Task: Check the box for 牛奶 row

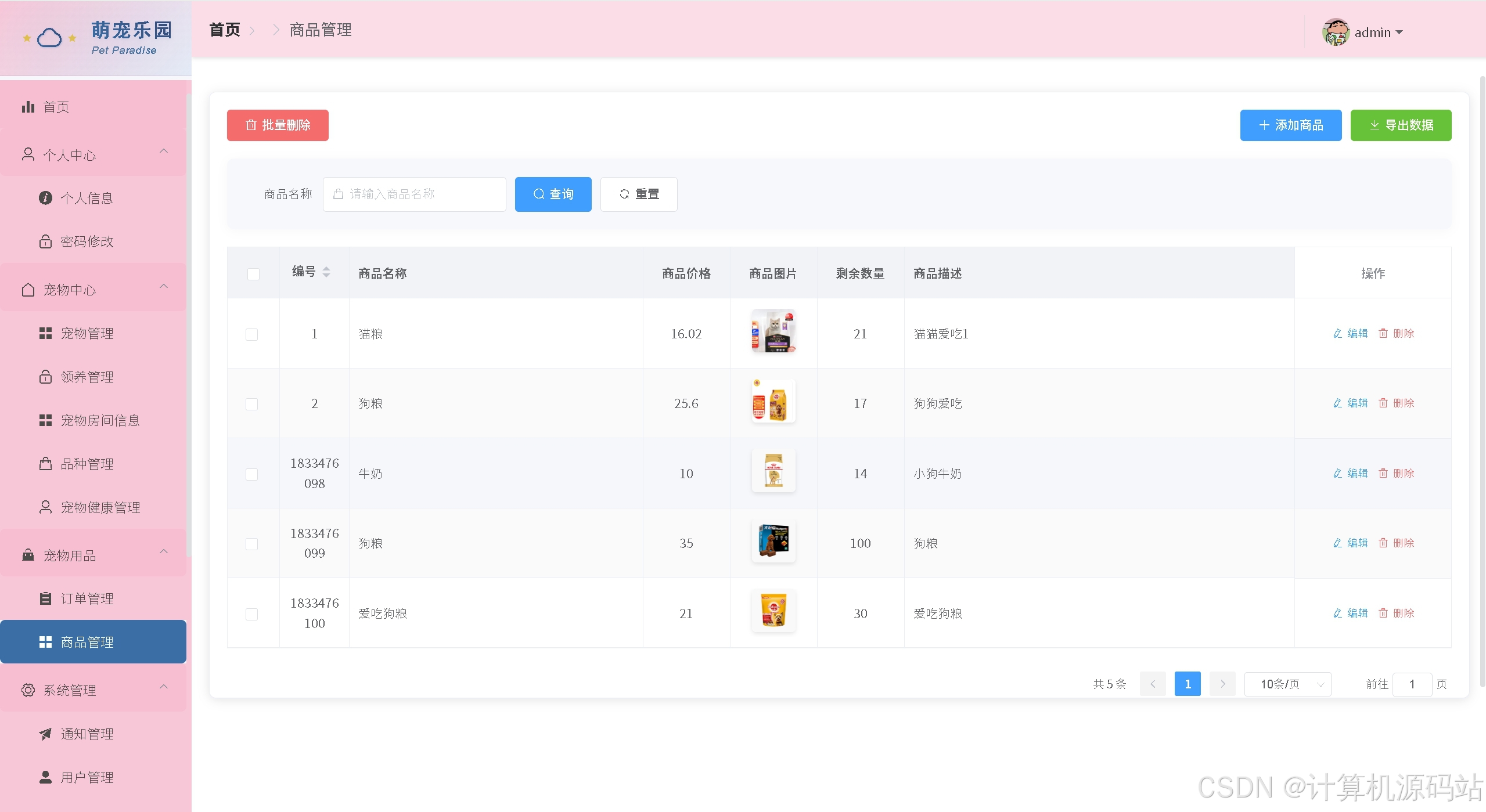Action: 251,474
